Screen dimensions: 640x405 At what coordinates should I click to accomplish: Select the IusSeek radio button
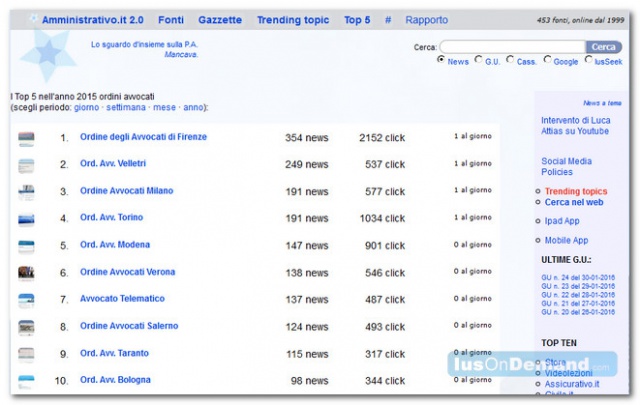point(588,60)
